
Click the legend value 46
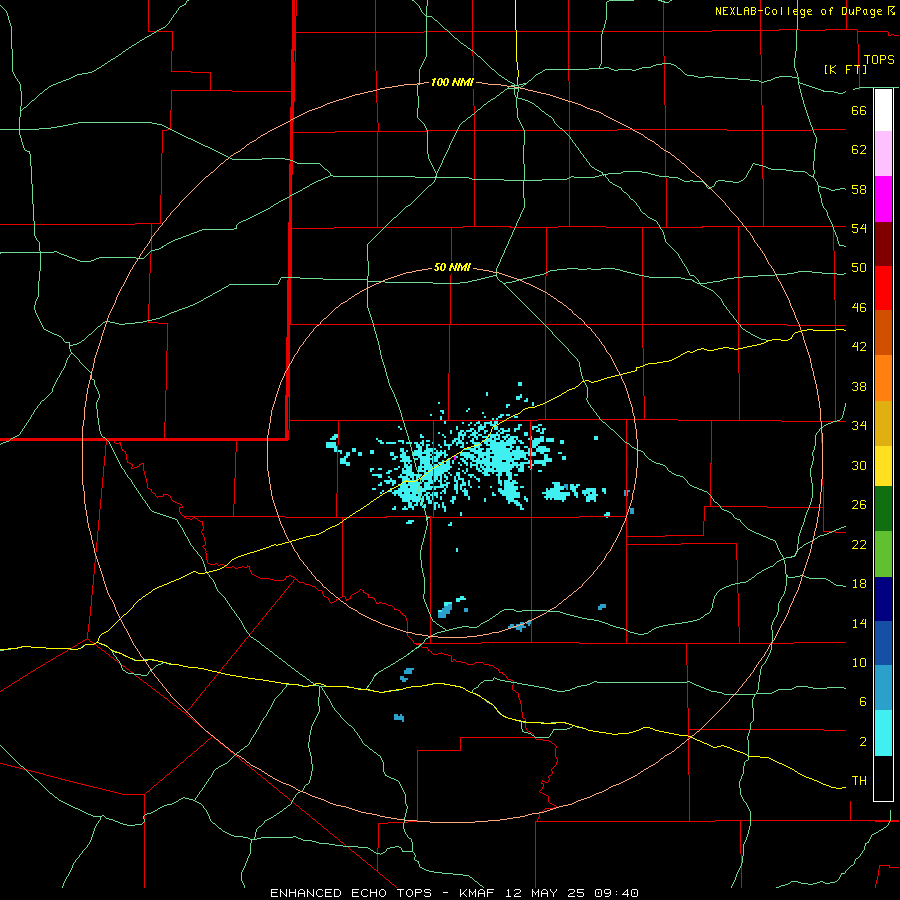[859, 308]
